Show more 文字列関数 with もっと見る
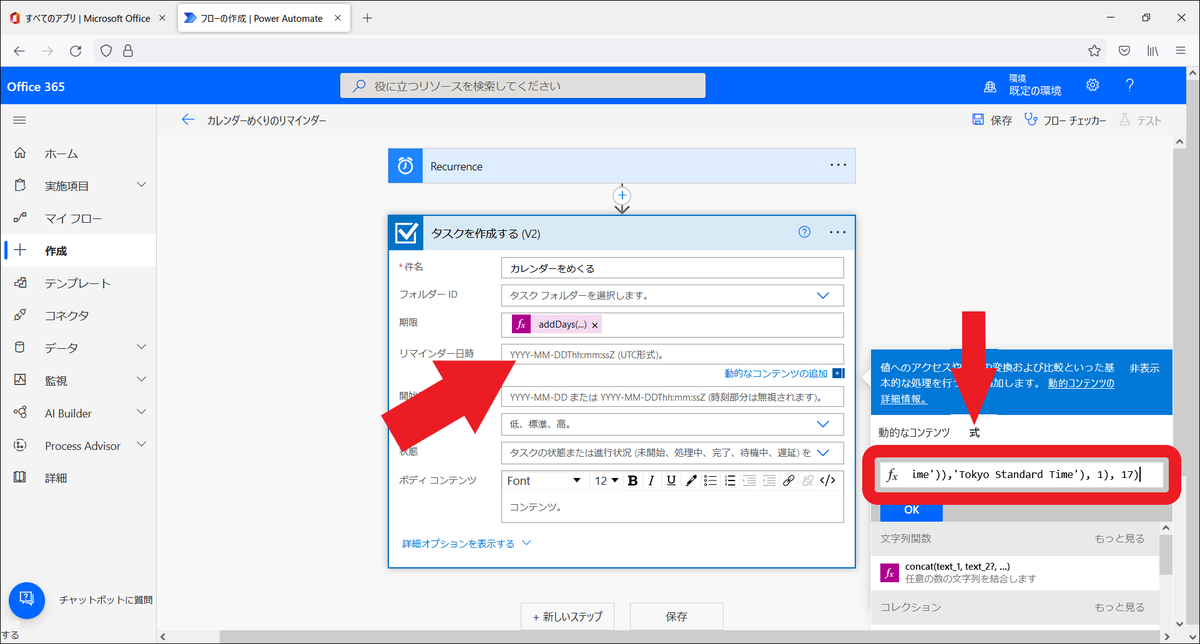Viewport: 1200px width, 644px height. pos(1119,539)
